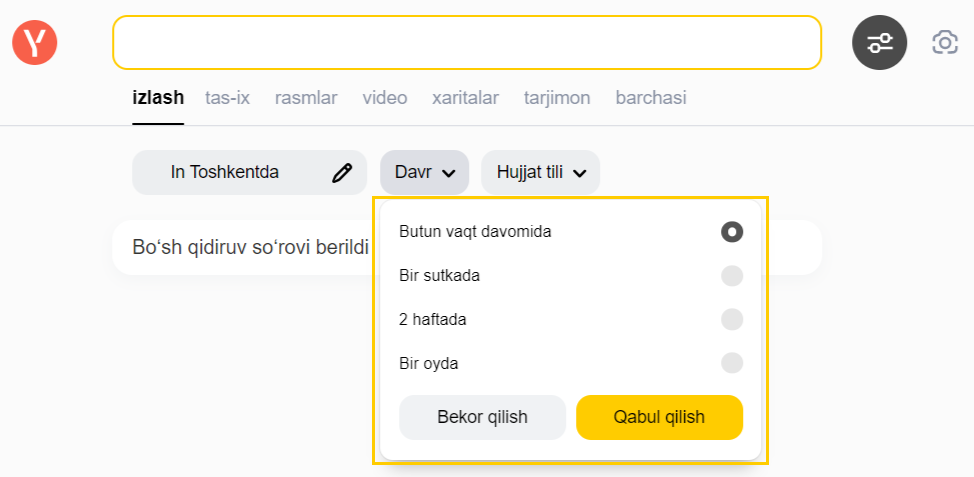This screenshot has height=477, width=974.
Task: Show the barchasi tab
Action: pos(651,98)
